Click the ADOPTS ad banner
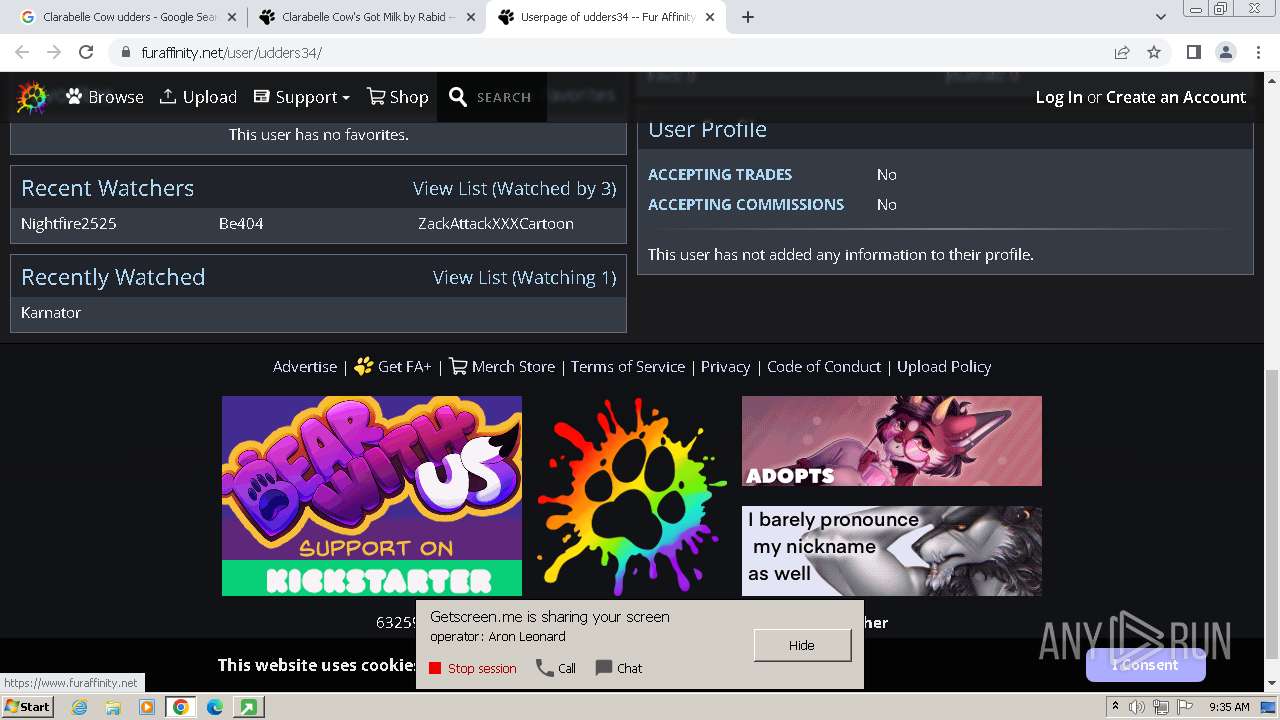This screenshot has width=1280, height=720. pos(892,441)
